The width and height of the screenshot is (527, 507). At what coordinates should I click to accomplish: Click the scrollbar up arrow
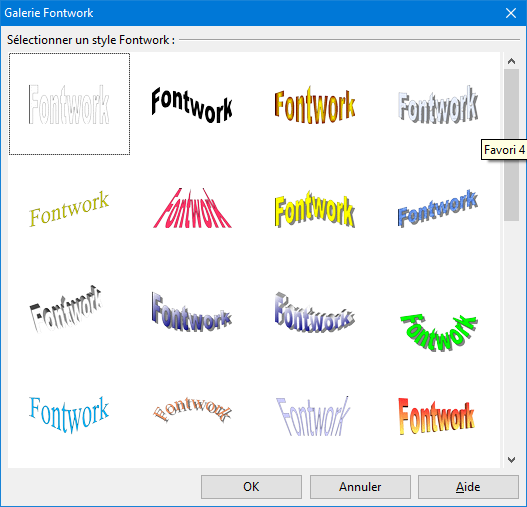coord(512,61)
